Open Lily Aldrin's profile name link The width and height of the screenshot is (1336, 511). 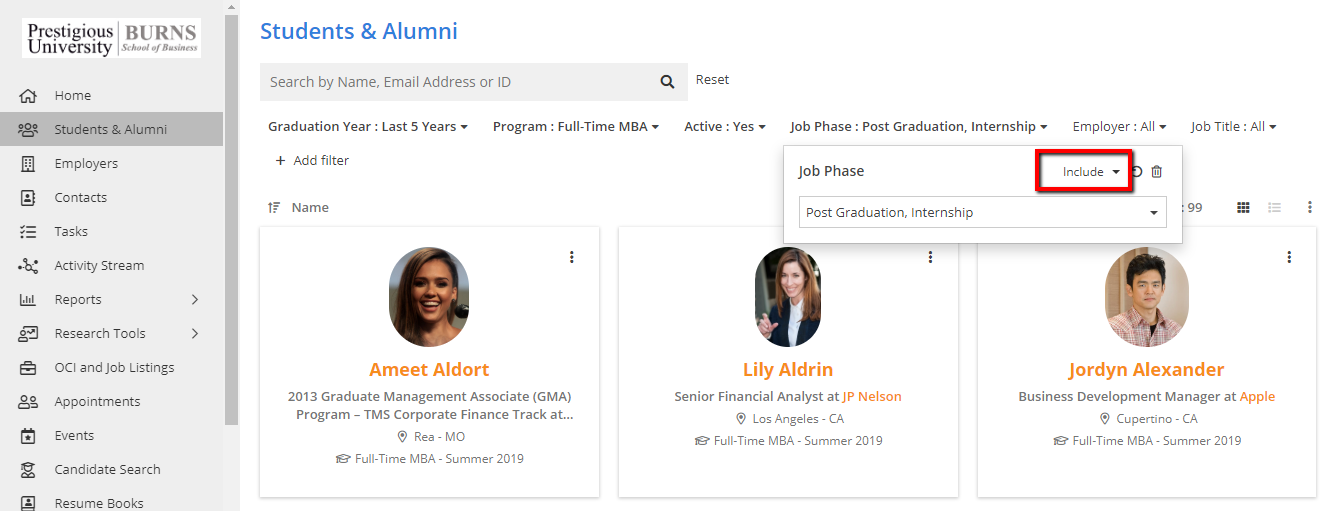(x=787, y=369)
